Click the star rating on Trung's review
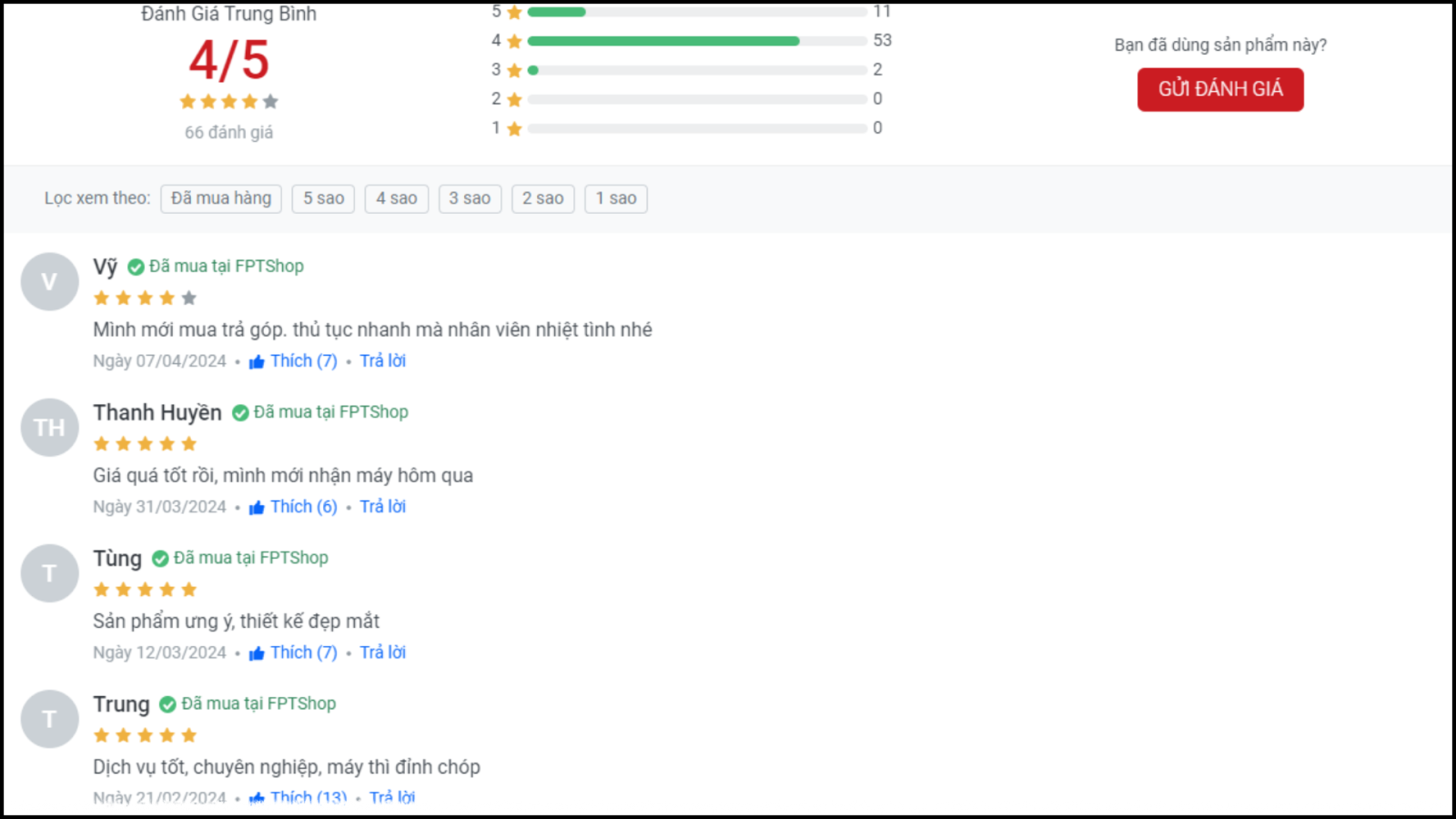 145,734
